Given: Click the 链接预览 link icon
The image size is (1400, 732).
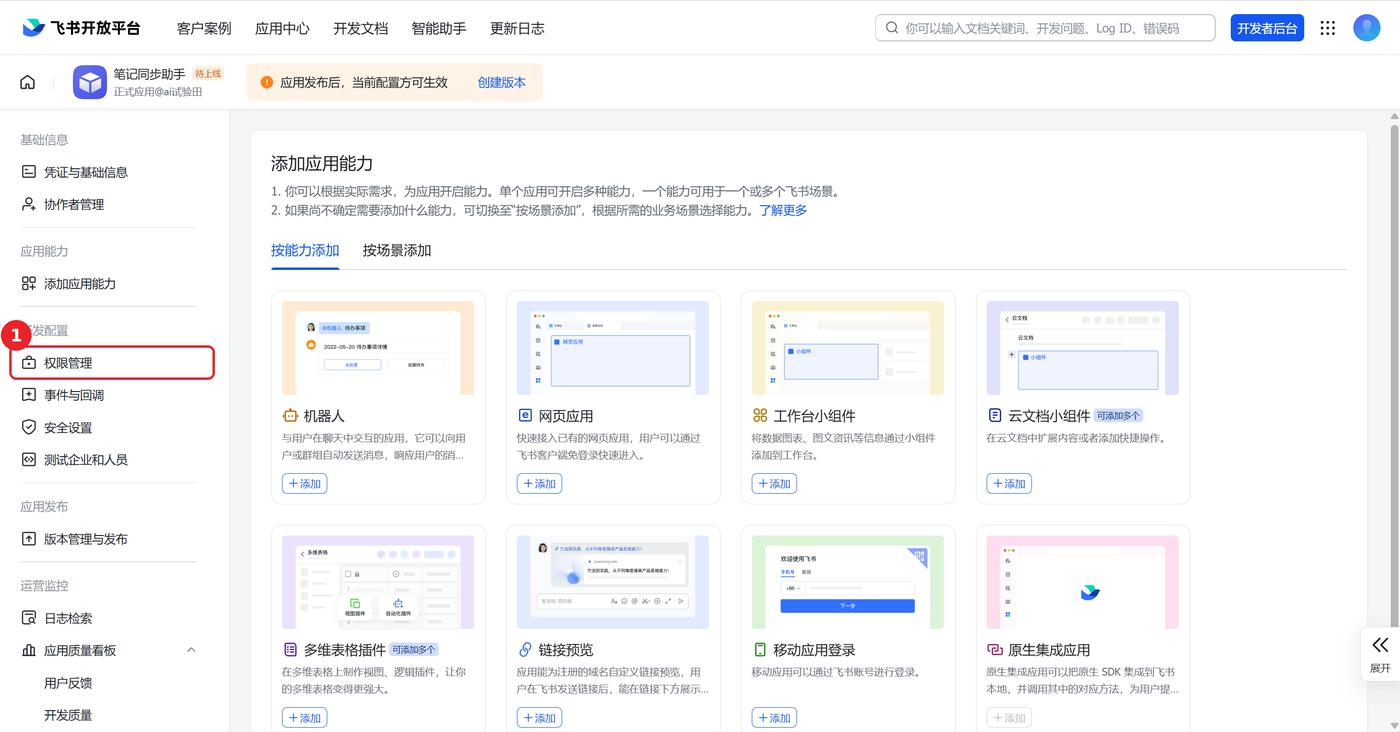Looking at the screenshot, I should click(x=525, y=649).
